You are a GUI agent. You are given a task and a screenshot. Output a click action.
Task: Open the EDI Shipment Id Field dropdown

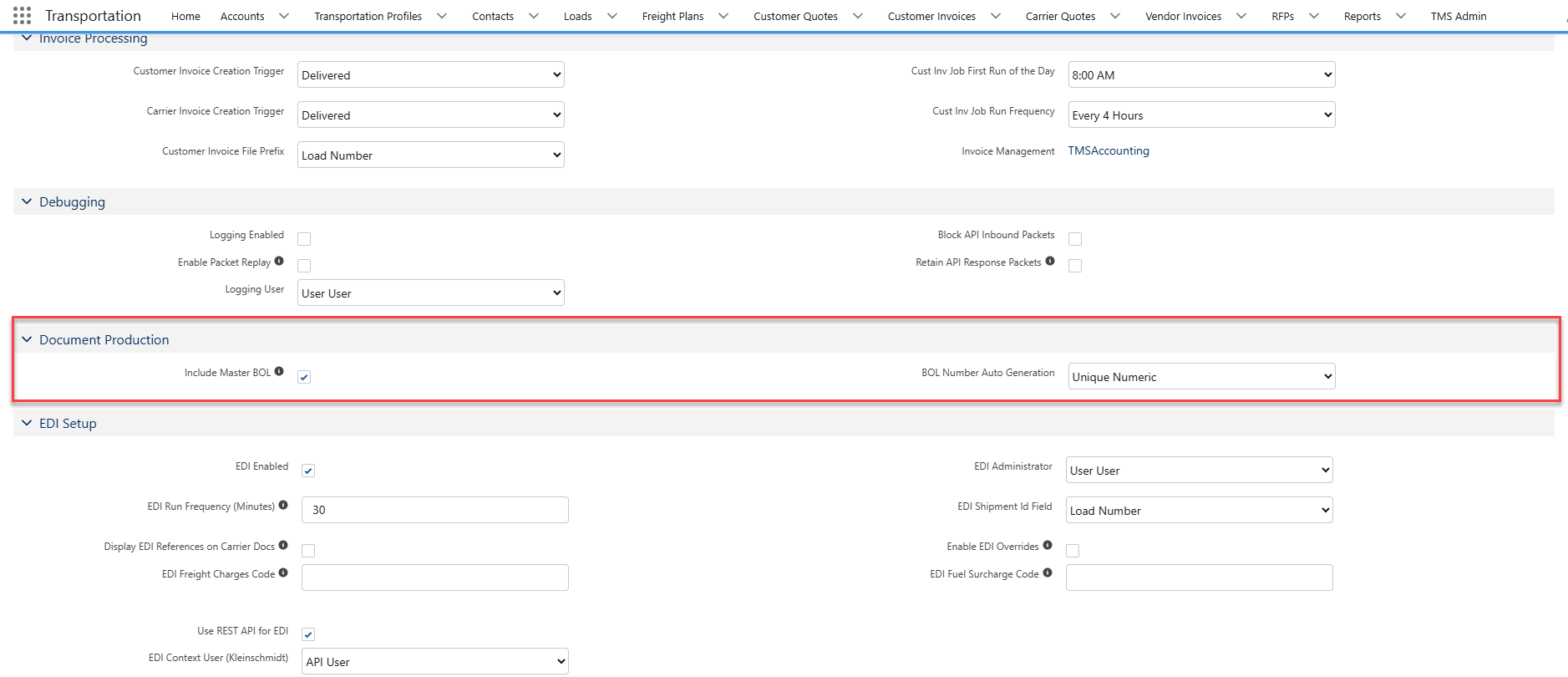tap(1200, 510)
